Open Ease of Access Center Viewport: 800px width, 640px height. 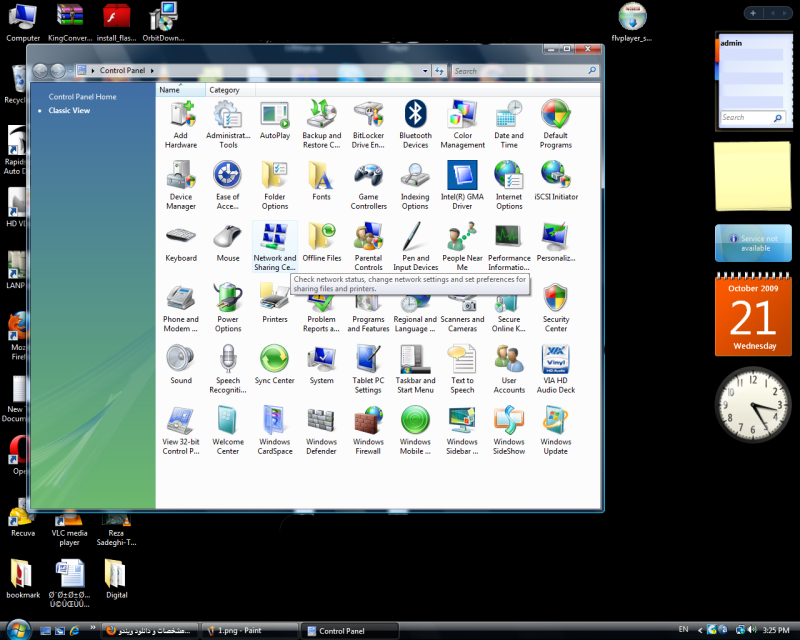[x=228, y=185]
